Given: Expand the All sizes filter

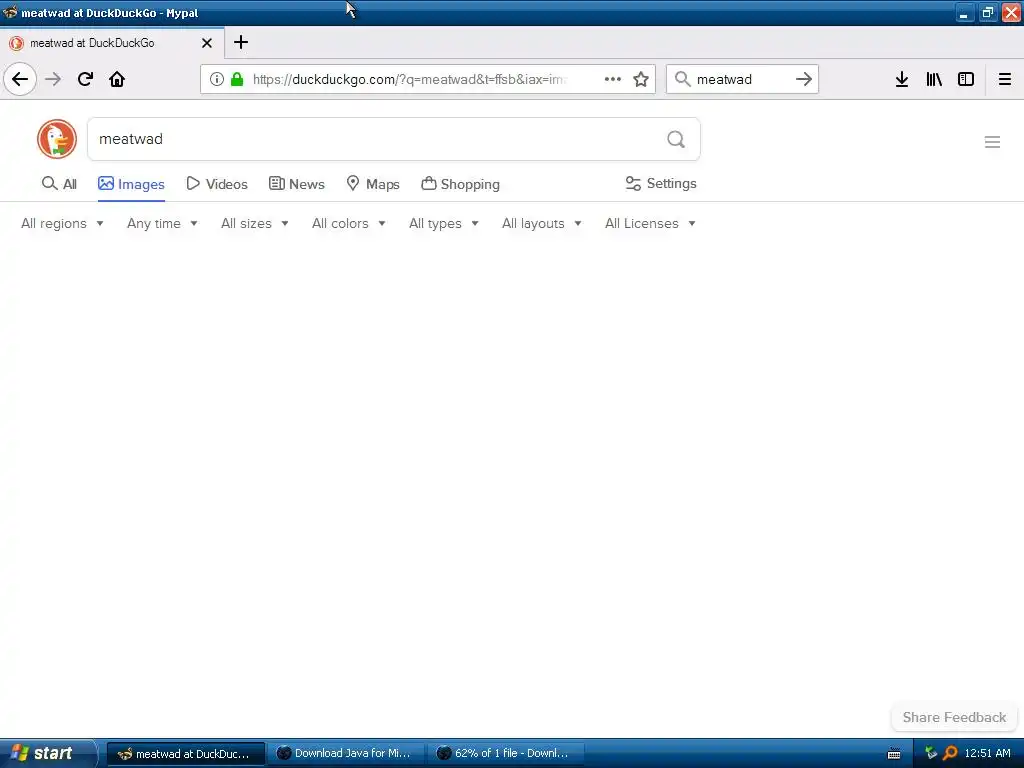Looking at the screenshot, I should click(255, 223).
